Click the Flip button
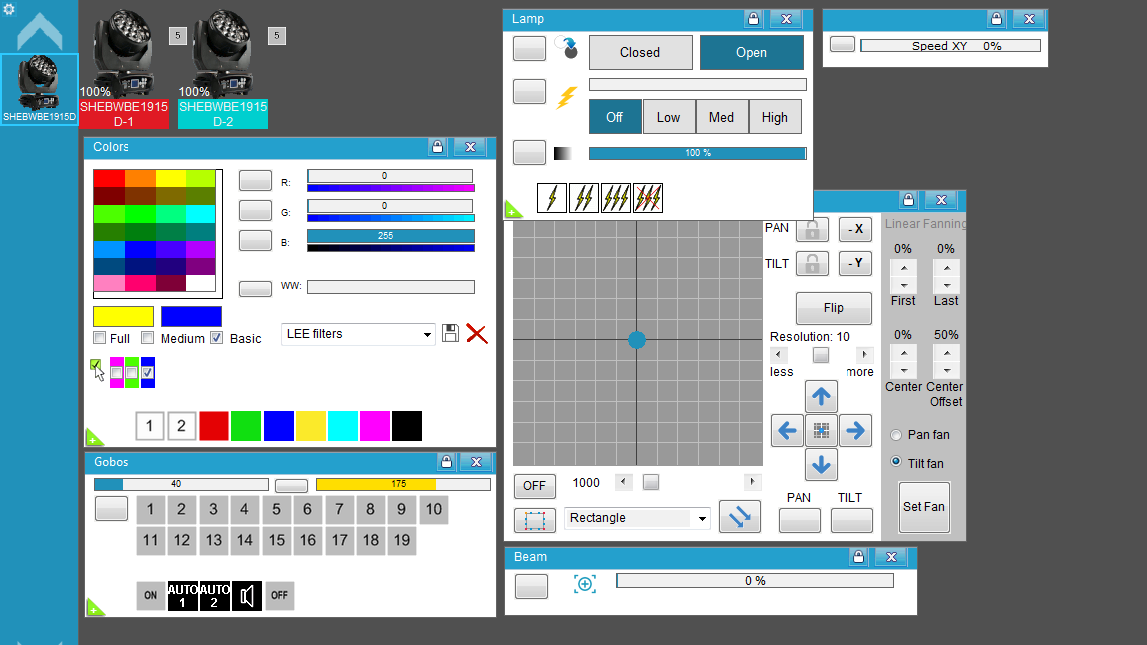The image size is (1147, 645). coord(833,308)
